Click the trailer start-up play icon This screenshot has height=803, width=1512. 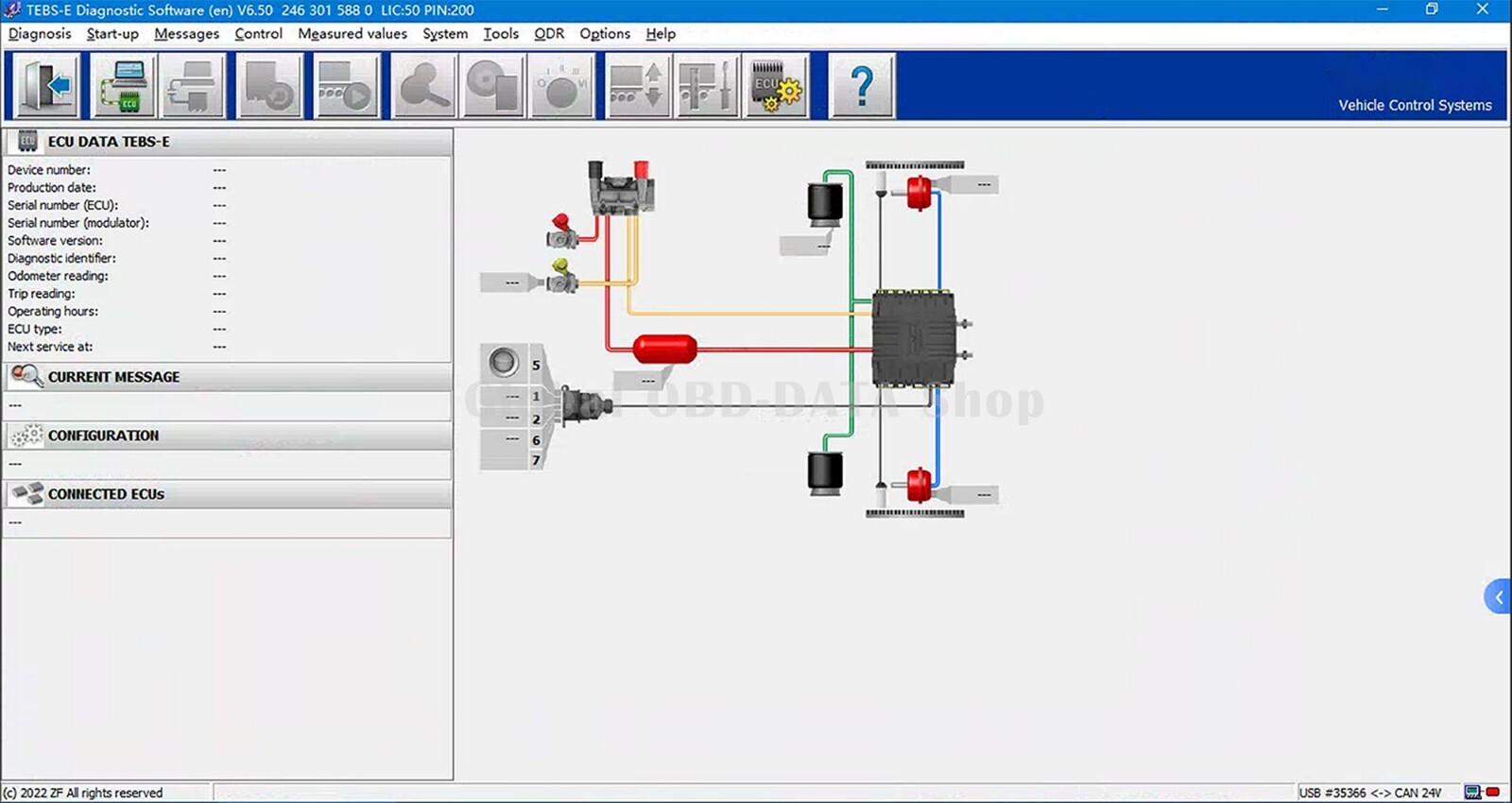(346, 86)
